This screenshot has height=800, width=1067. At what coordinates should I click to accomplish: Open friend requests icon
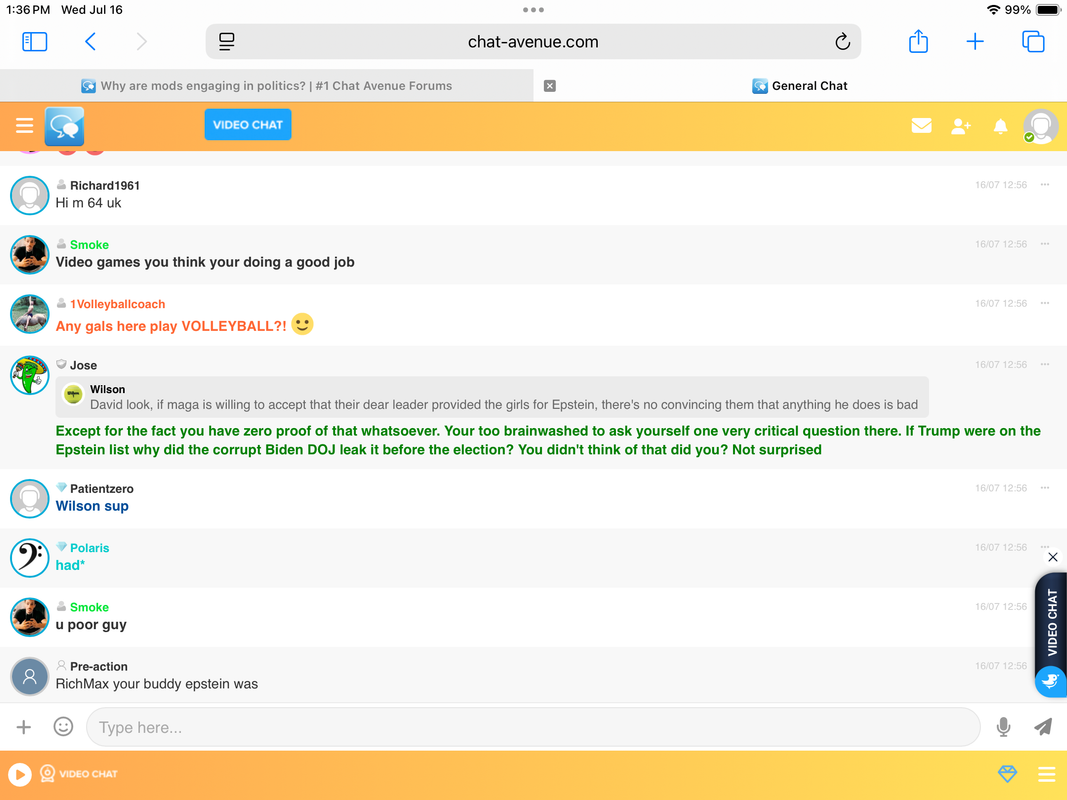click(961, 126)
